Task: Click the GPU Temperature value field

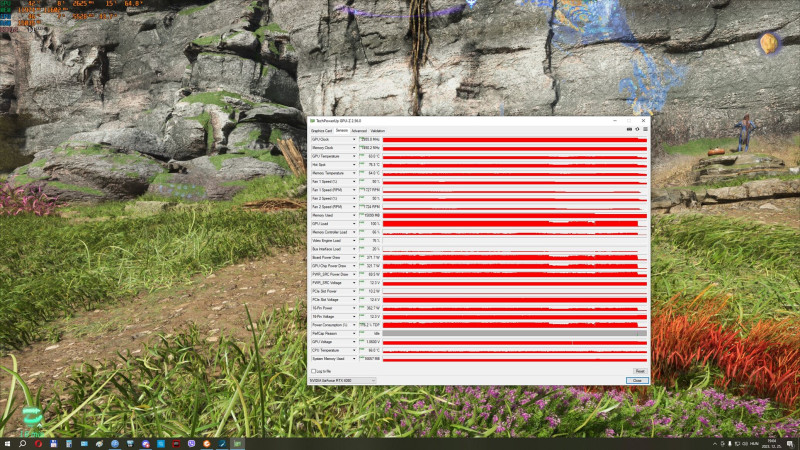Action: click(x=370, y=157)
